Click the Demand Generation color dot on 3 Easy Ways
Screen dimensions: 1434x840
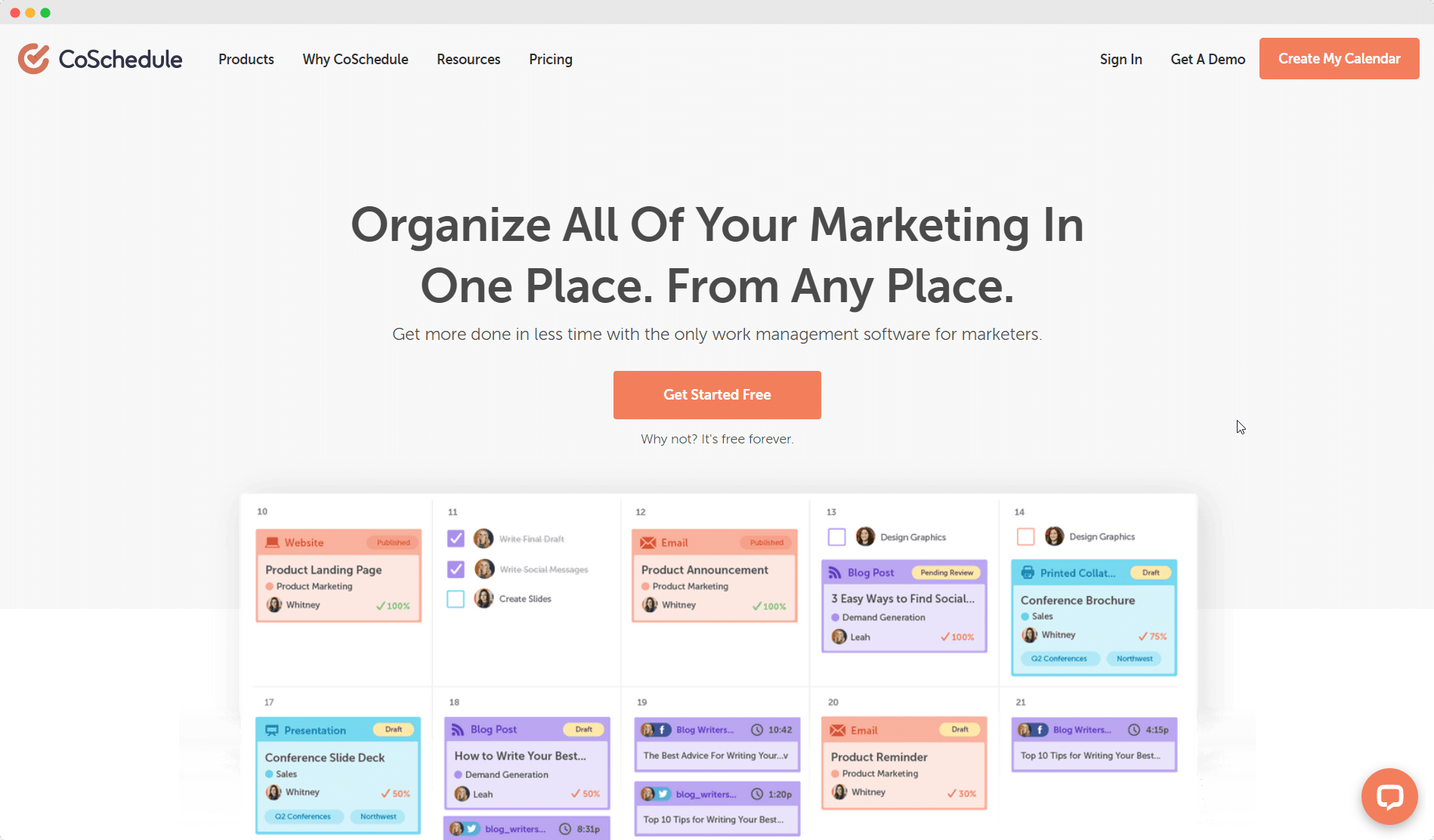[x=835, y=617]
